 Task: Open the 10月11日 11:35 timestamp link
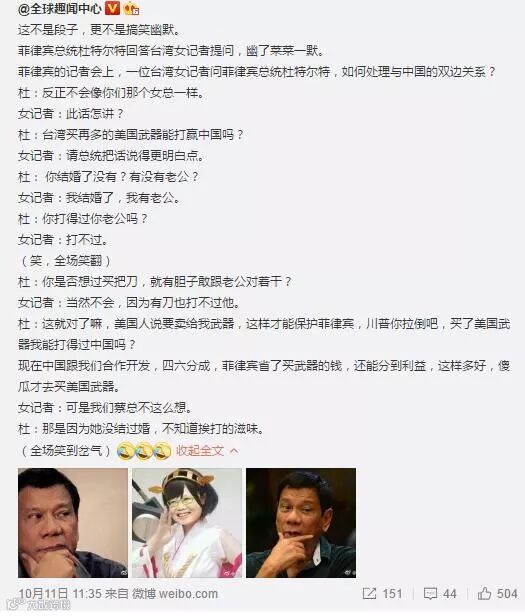[60, 594]
